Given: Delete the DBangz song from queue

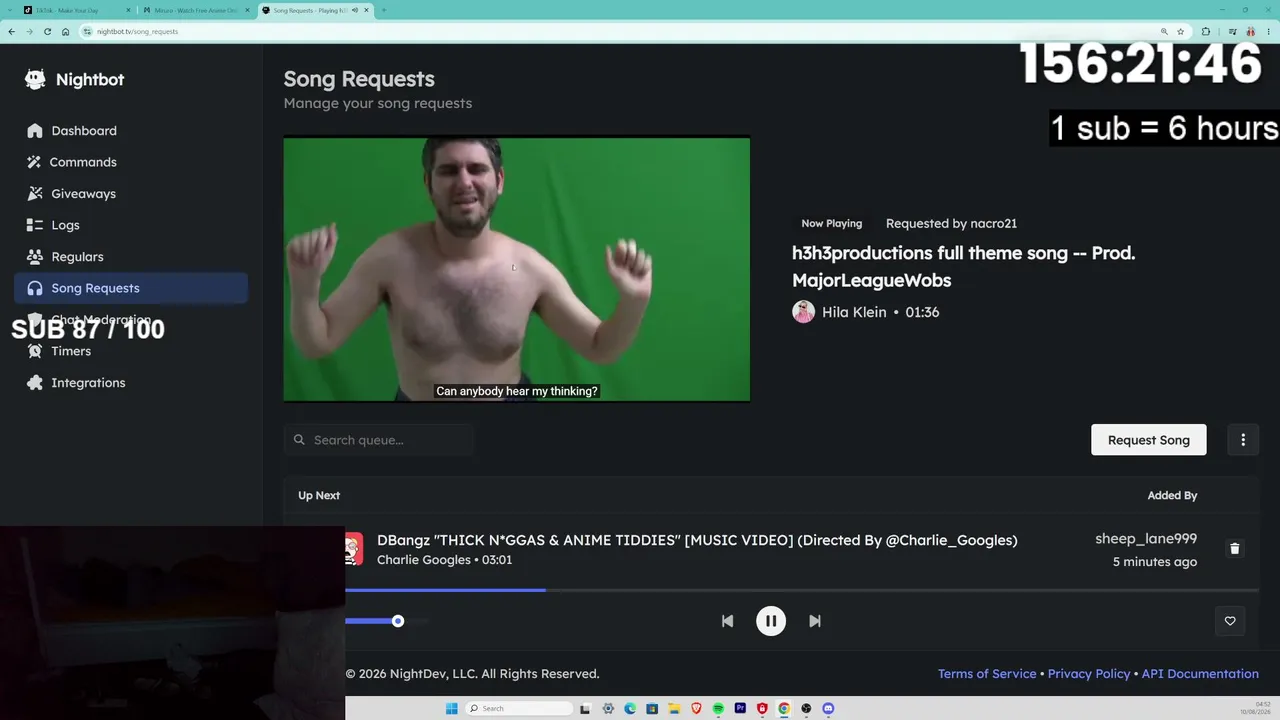Looking at the screenshot, I should (1234, 549).
